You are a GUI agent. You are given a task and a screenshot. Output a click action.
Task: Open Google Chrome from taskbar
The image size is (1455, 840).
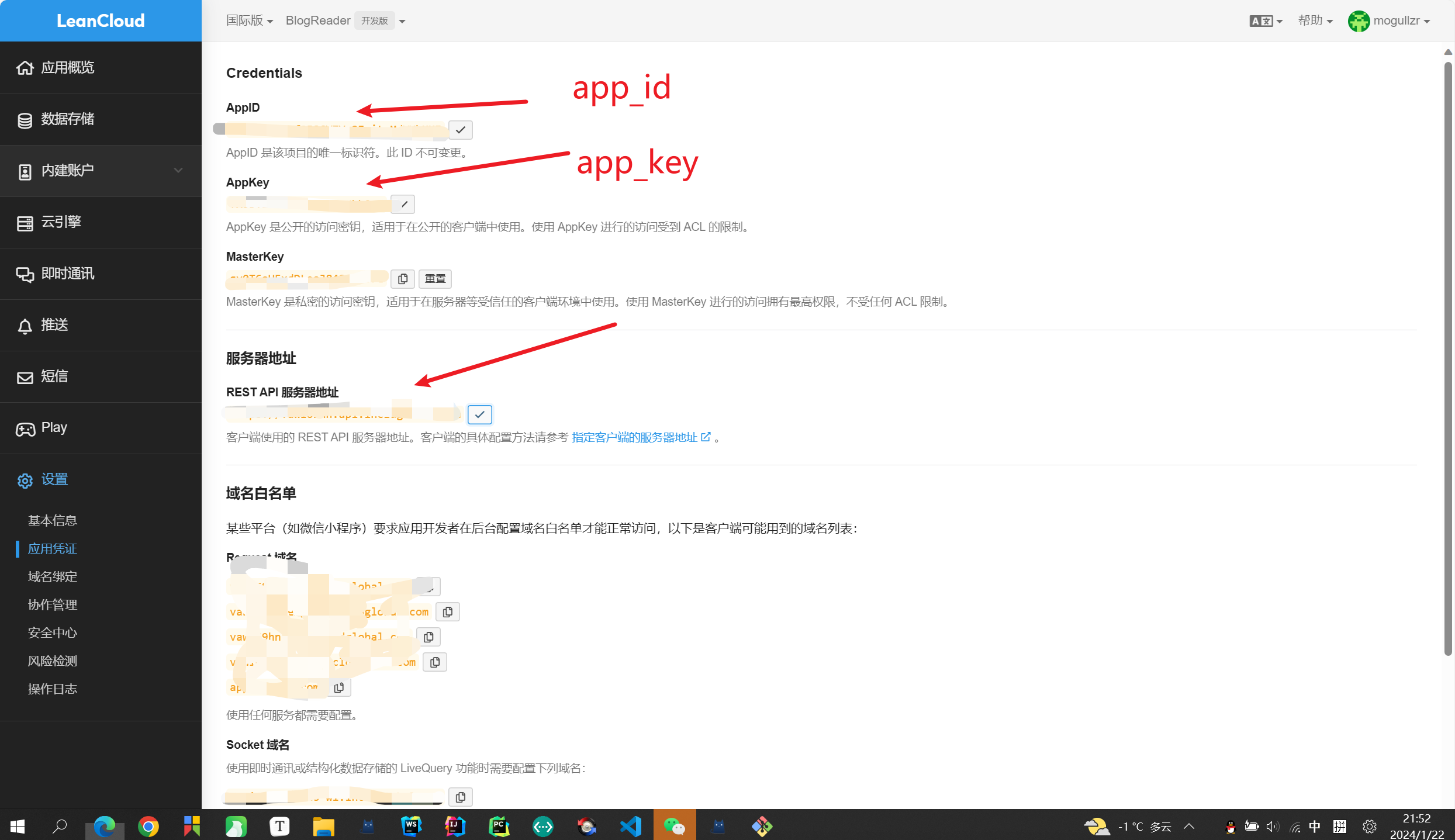click(148, 826)
